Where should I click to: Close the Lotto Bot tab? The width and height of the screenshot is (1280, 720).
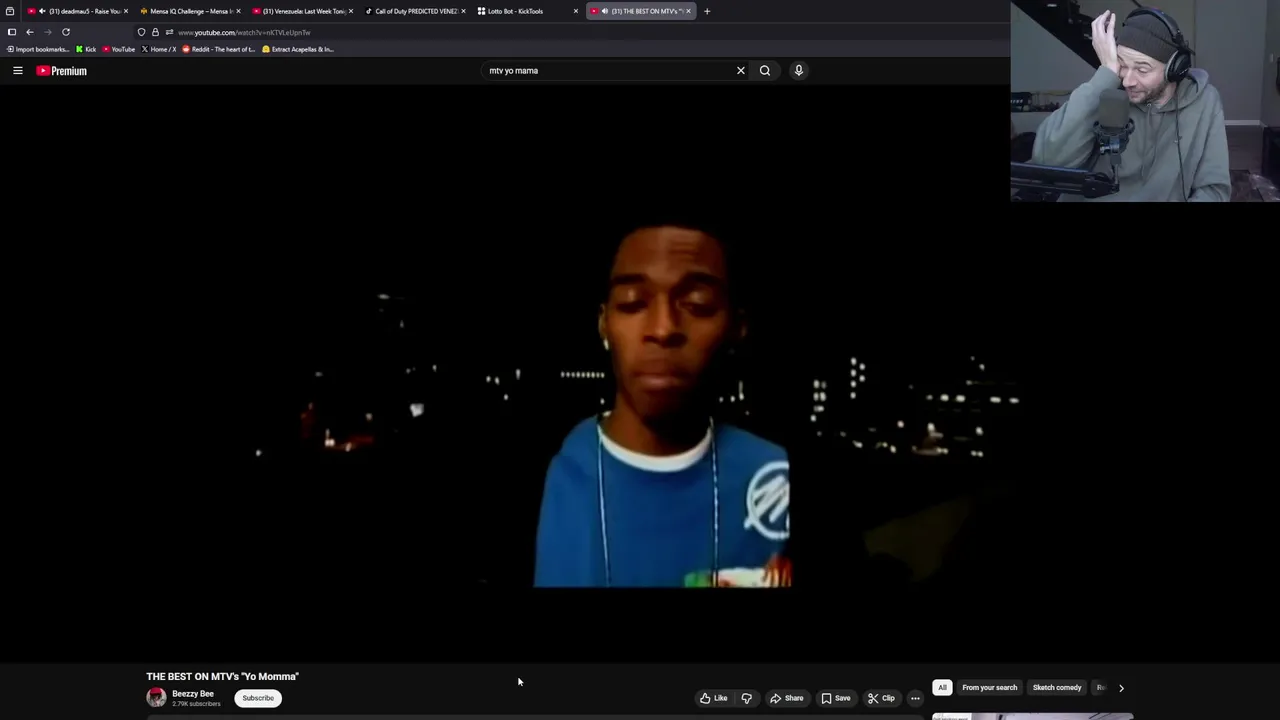(x=576, y=11)
